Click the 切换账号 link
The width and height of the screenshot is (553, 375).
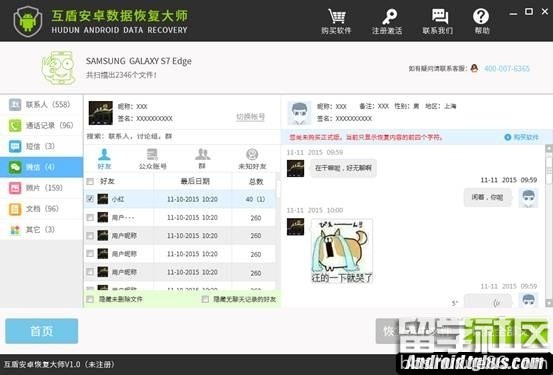point(250,117)
